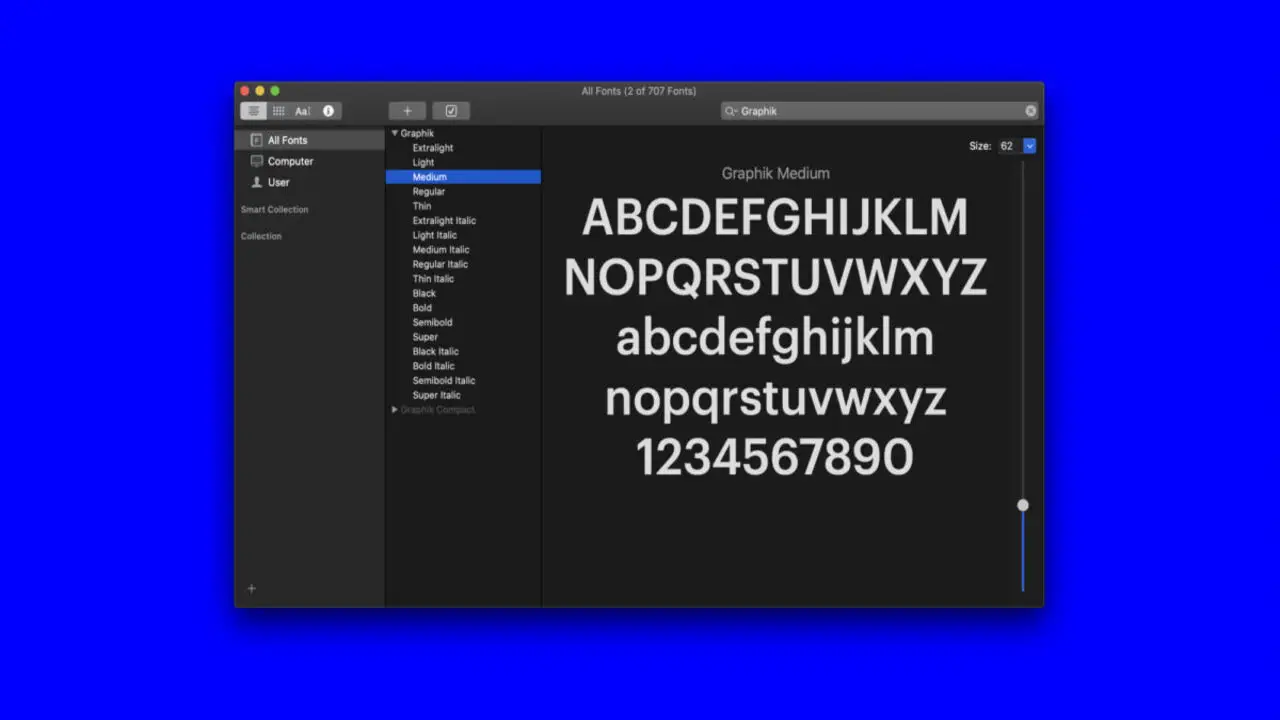
Task: Switch to the sample preview view icon
Action: coord(254,111)
